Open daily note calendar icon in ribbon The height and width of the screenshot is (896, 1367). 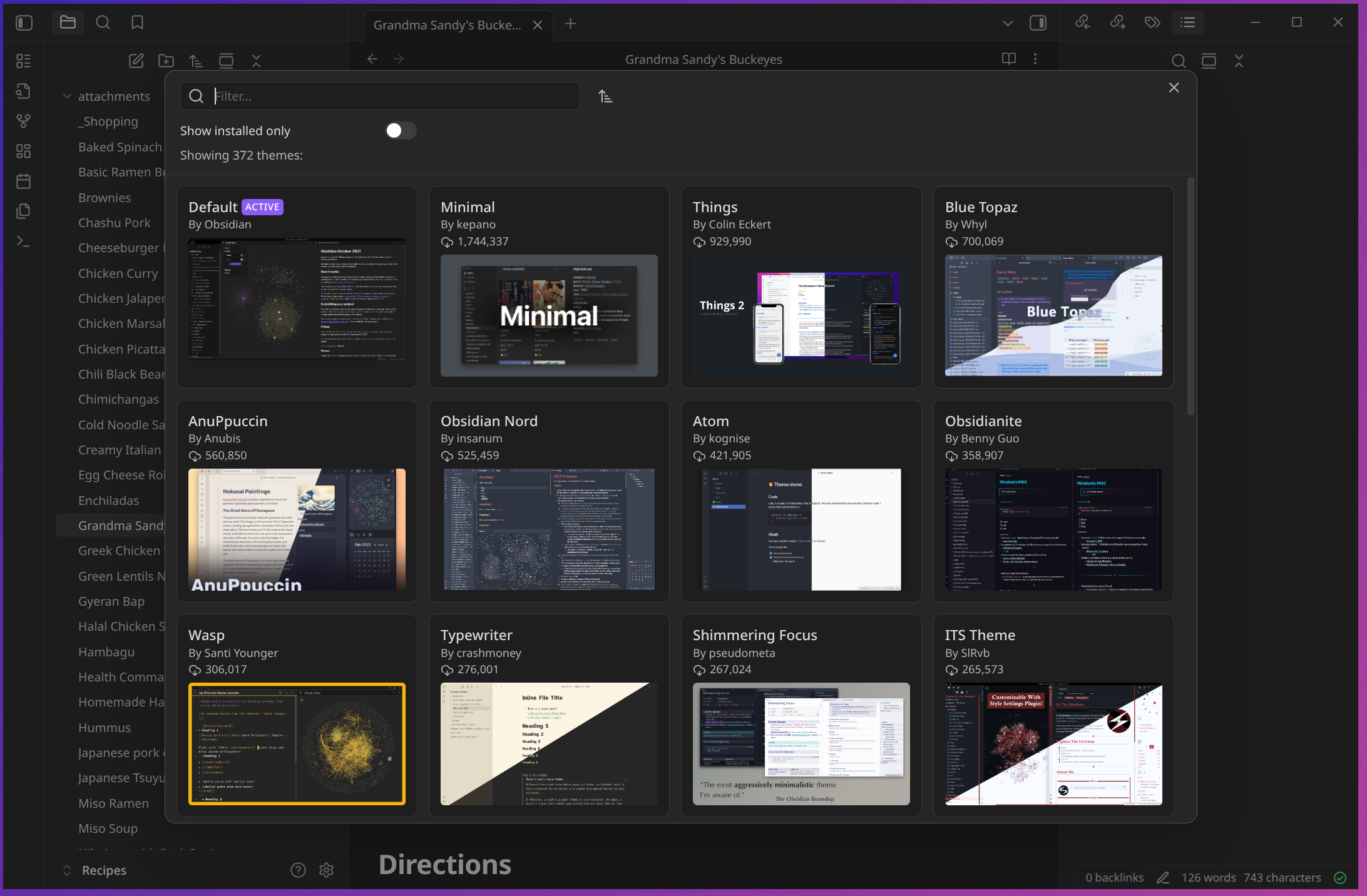point(23,181)
